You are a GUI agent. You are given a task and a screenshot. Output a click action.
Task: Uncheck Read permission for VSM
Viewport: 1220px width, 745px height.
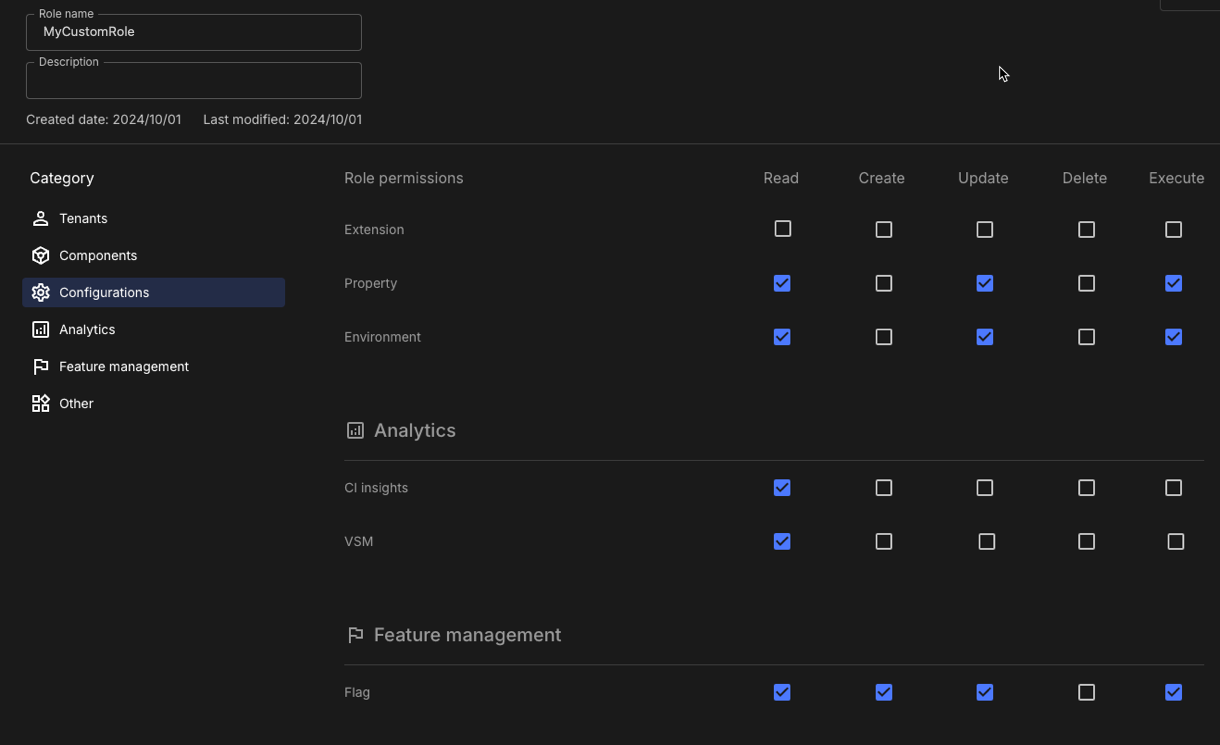(x=782, y=541)
